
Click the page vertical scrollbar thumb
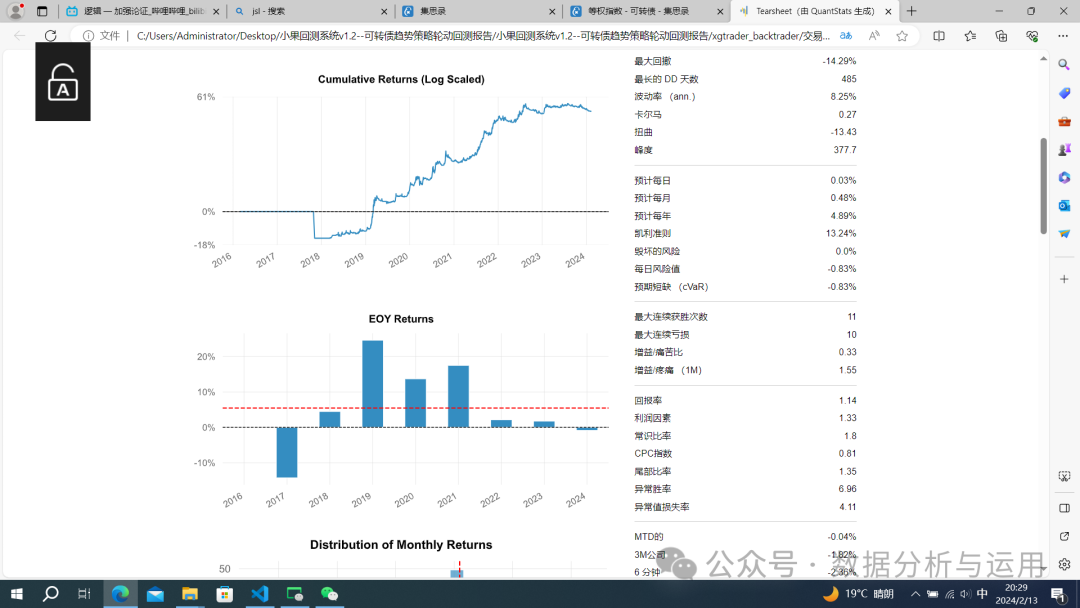point(1043,186)
